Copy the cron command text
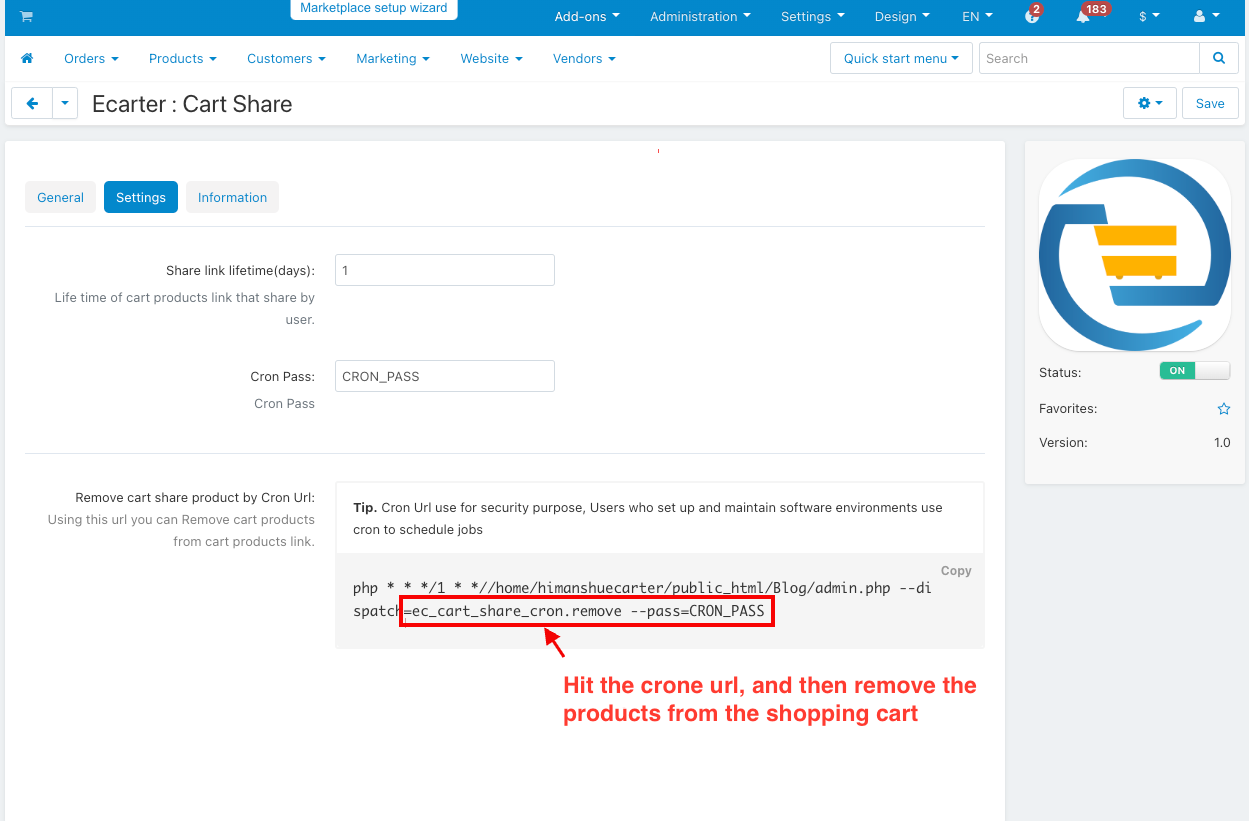This screenshot has width=1249, height=821. point(955,570)
